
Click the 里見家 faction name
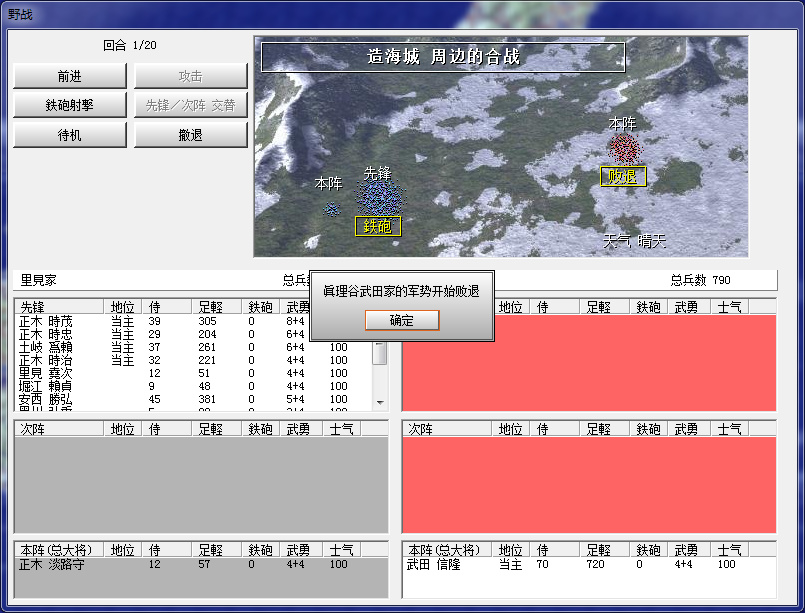tap(39, 280)
